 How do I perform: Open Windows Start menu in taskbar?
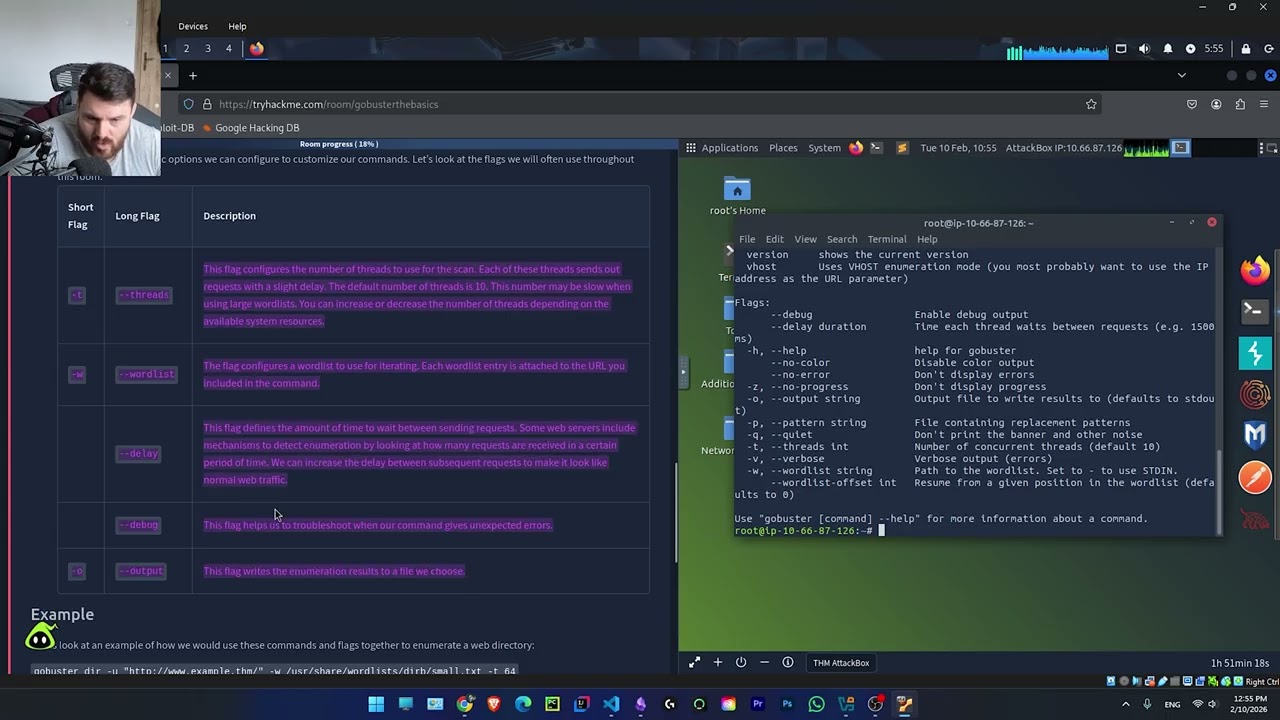[376, 704]
